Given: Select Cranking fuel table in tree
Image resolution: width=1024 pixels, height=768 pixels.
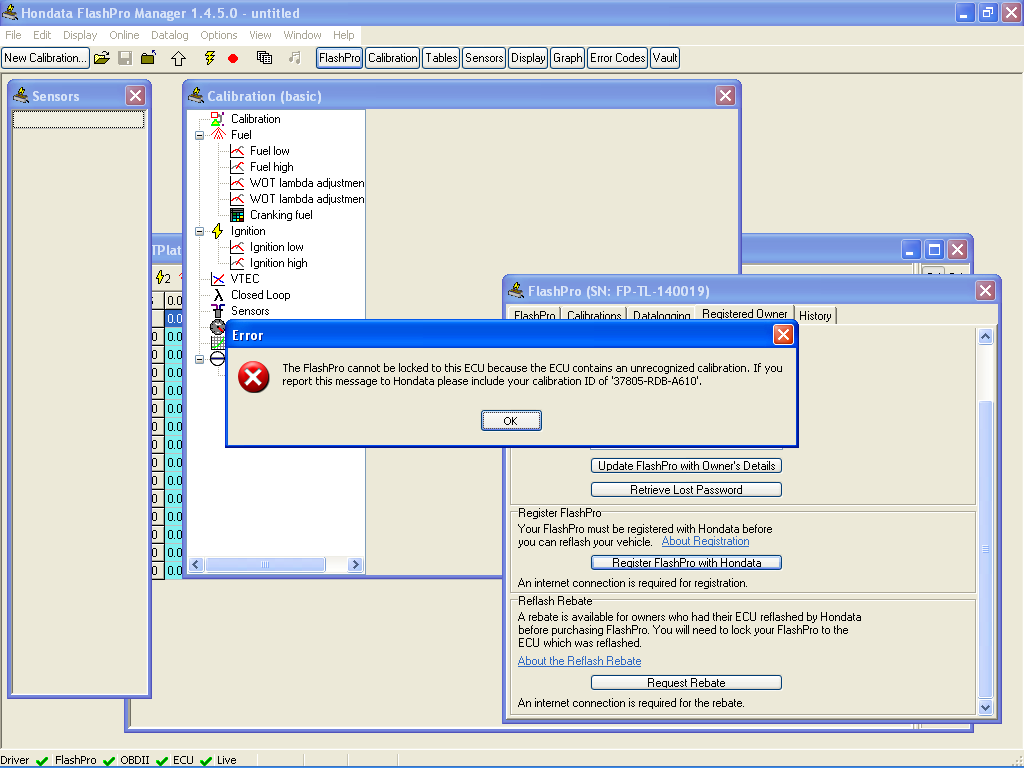Looking at the screenshot, I should coord(280,215).
